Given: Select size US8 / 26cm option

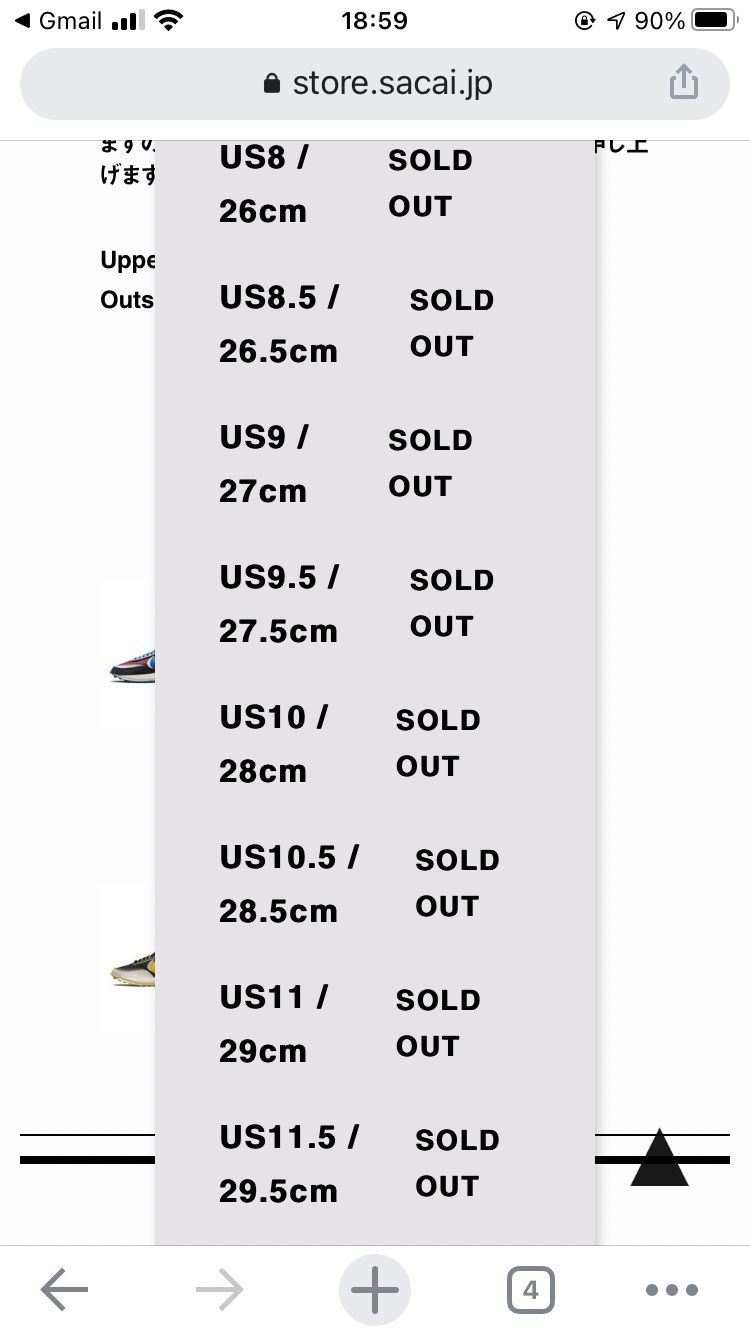Looking at the screenshot, I should click(375, 184).
